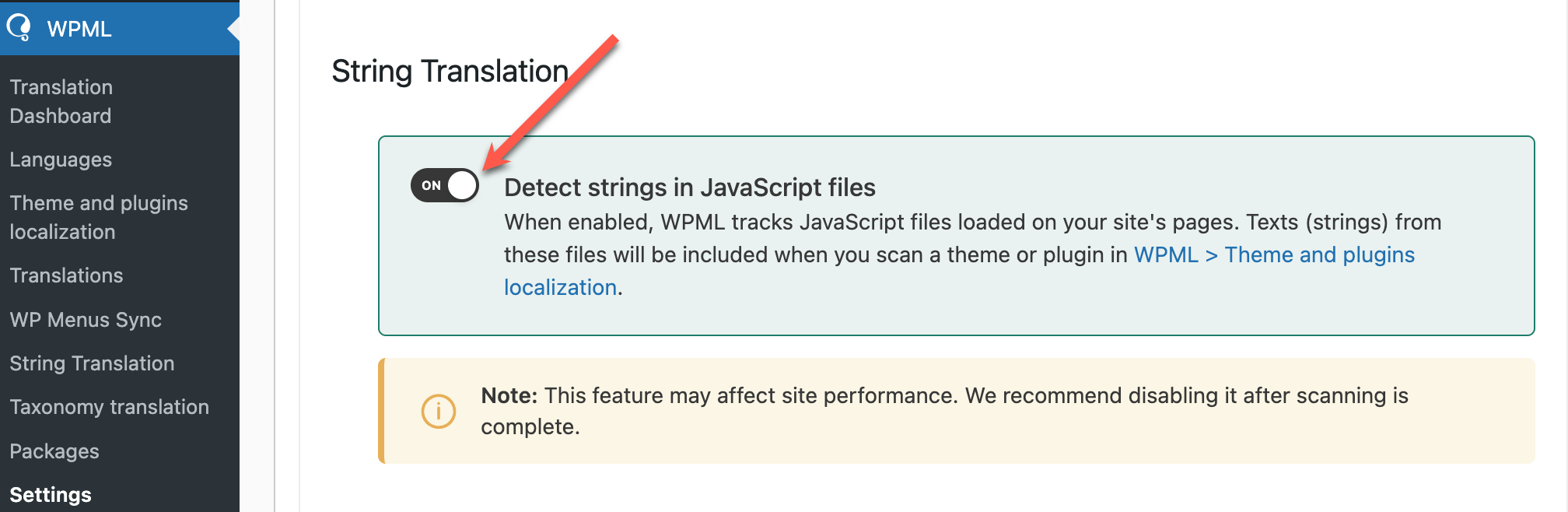The height and width of the screenshot is (512, 1568).
Task: Open Taxonomy translation page
Action: click(x=109, y=407)
